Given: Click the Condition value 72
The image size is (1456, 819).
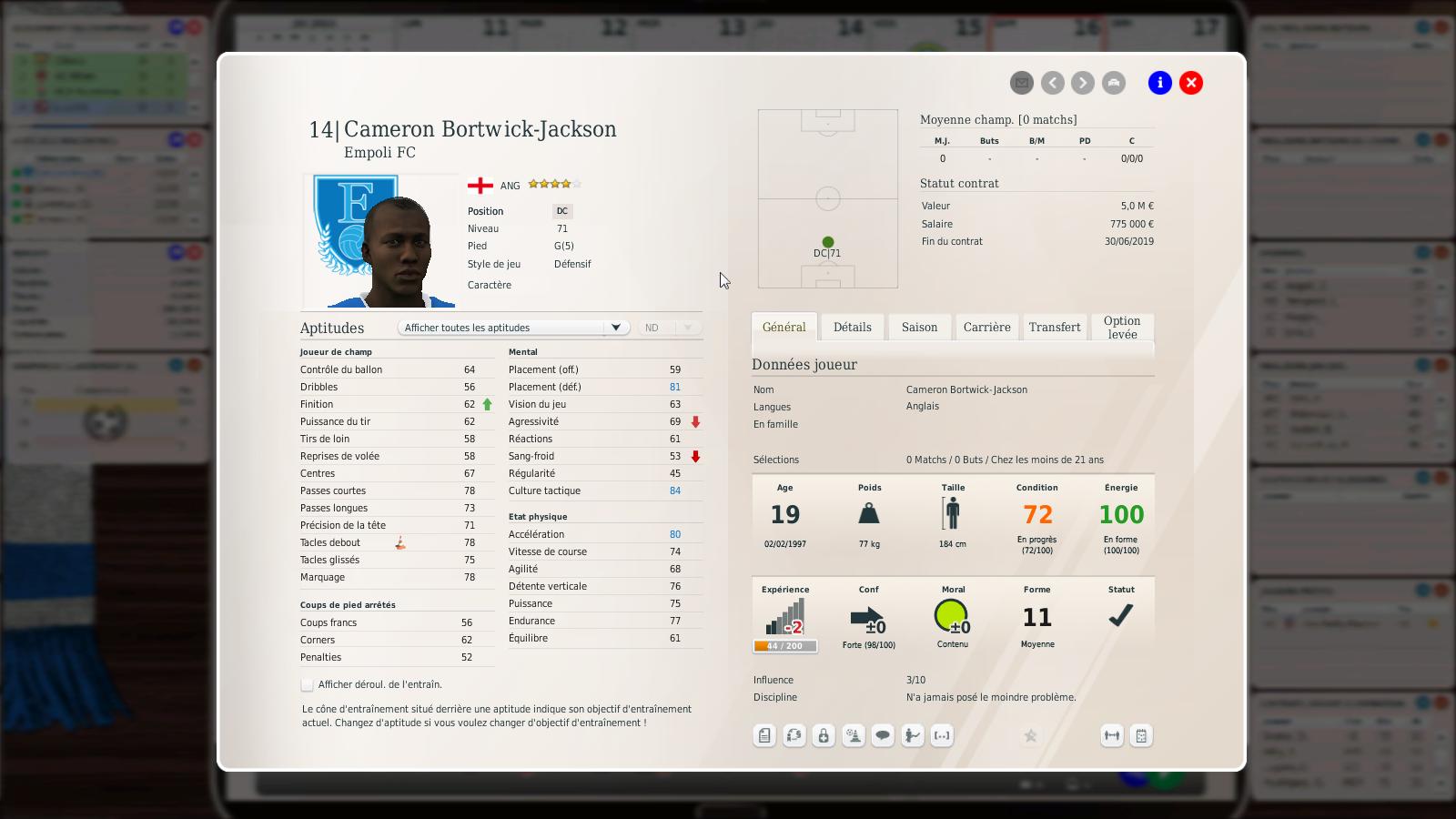Looking at the screenshot, I should click(1037, 515).
